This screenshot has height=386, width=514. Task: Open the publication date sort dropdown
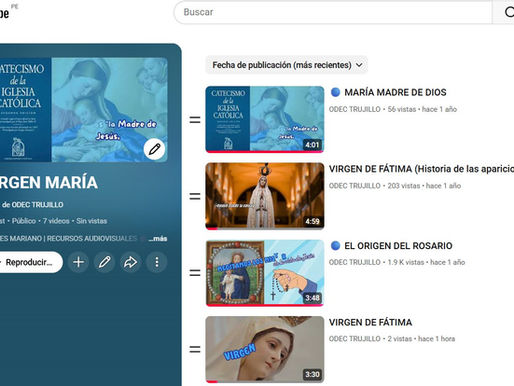coord(287,65)
